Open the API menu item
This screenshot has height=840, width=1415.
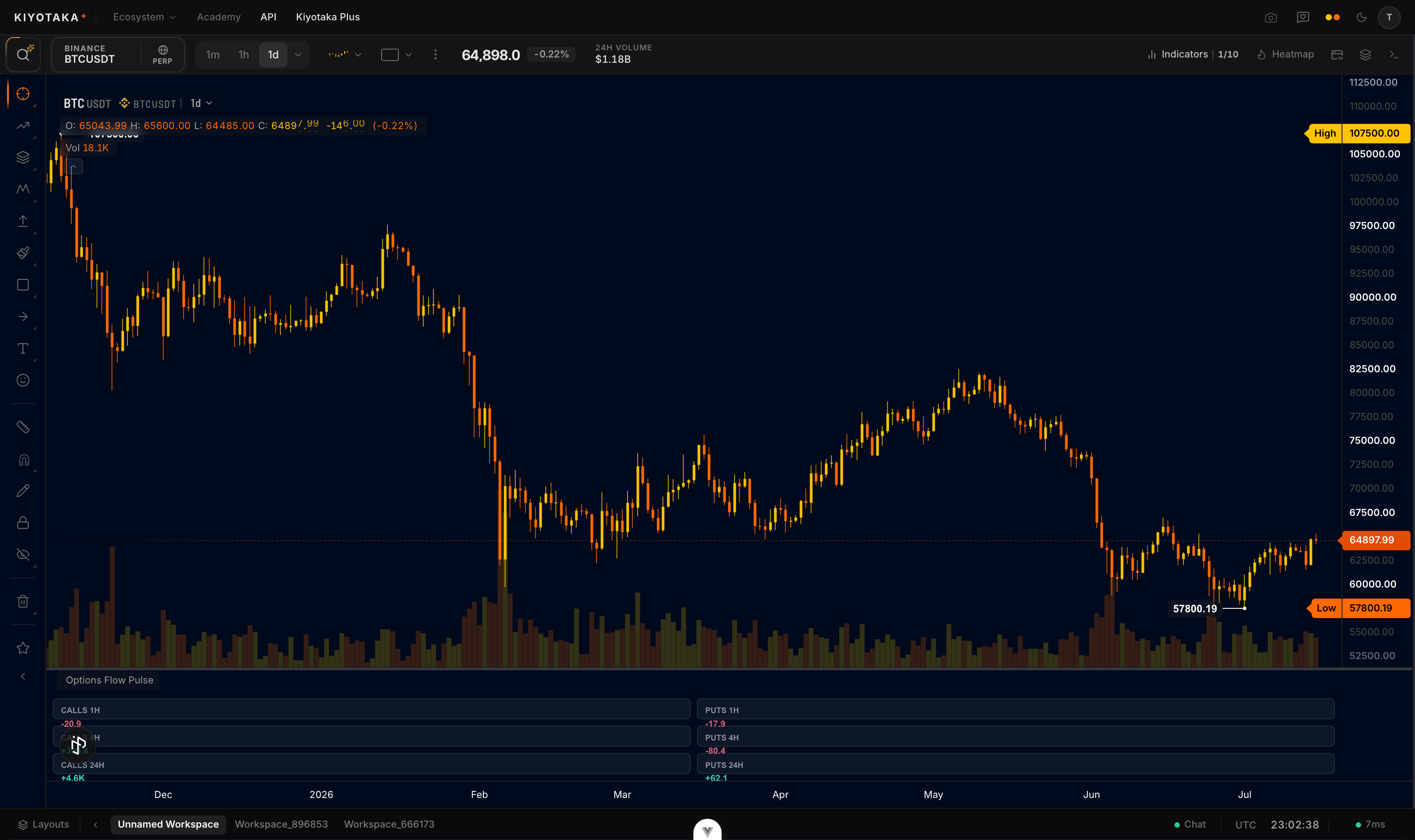tap(268, 17)
